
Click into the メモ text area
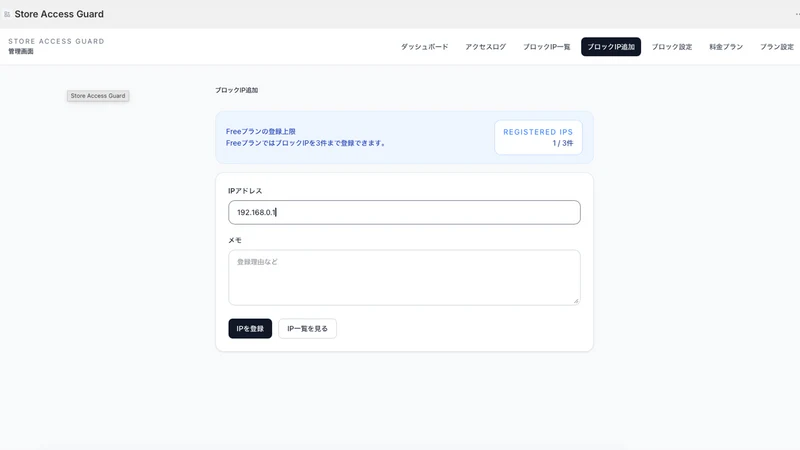point(404,278)
